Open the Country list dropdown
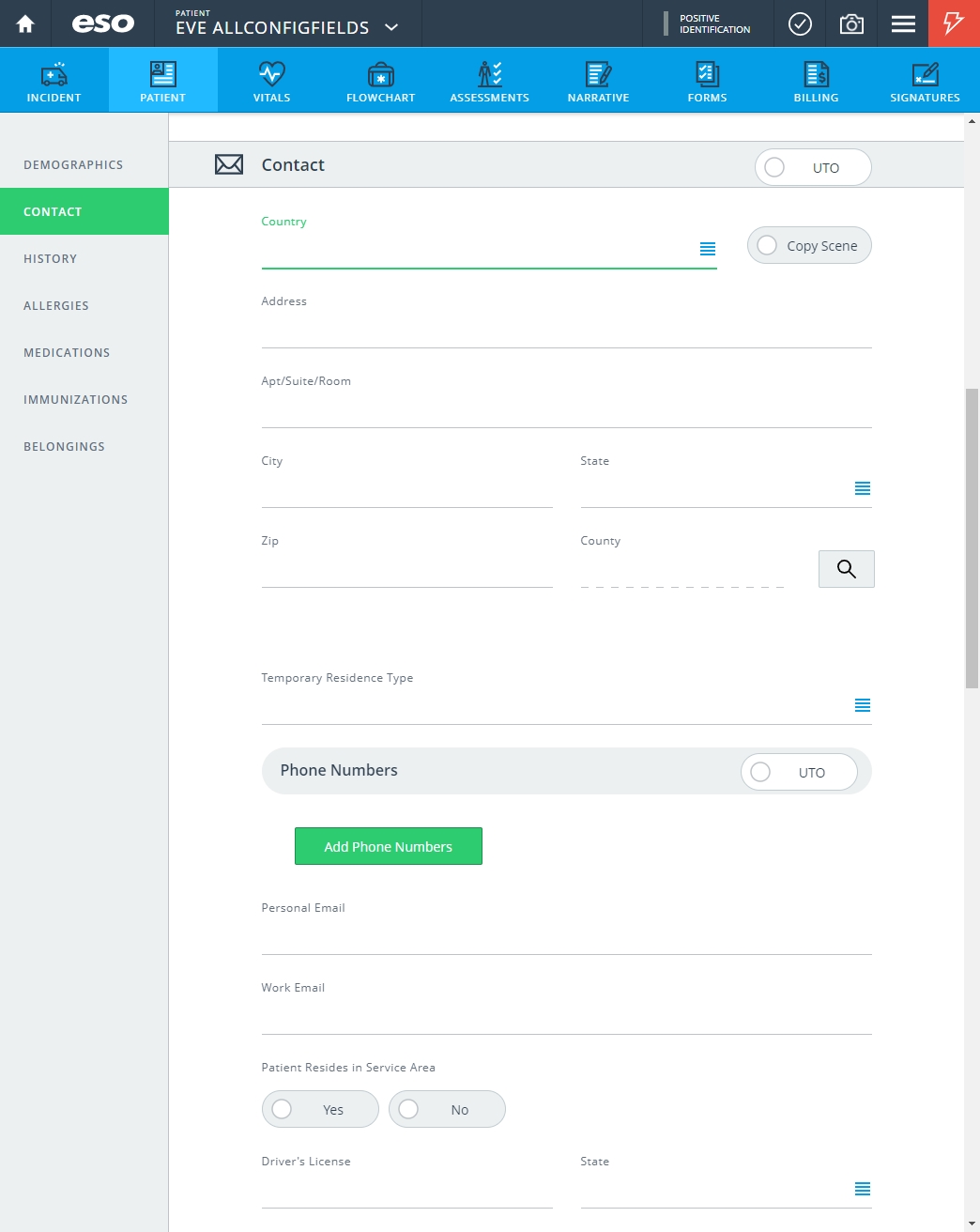Viewport: 980px width, 1232px height. click(708, 249)
